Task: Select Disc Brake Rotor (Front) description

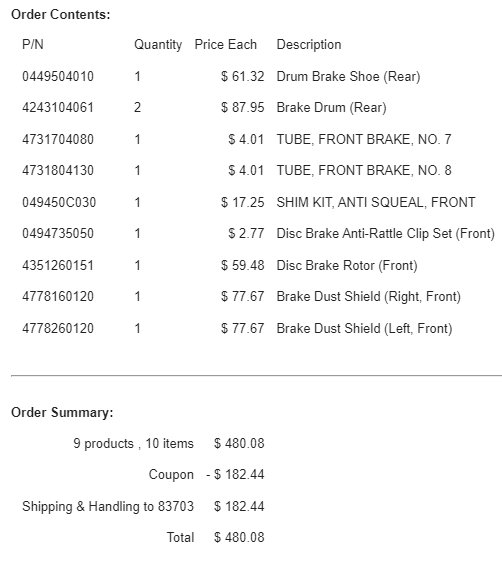Action: pos(347,265)
